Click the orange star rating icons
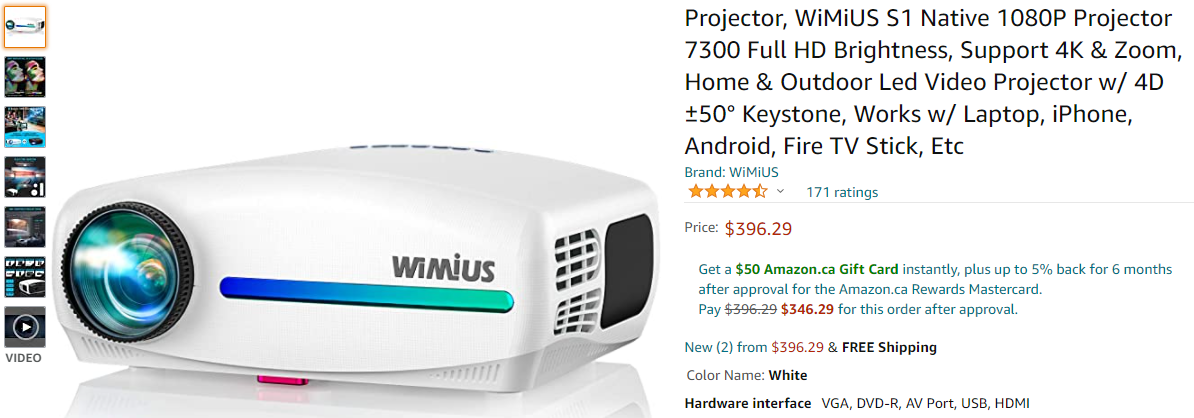 click(x=727, y=192)
